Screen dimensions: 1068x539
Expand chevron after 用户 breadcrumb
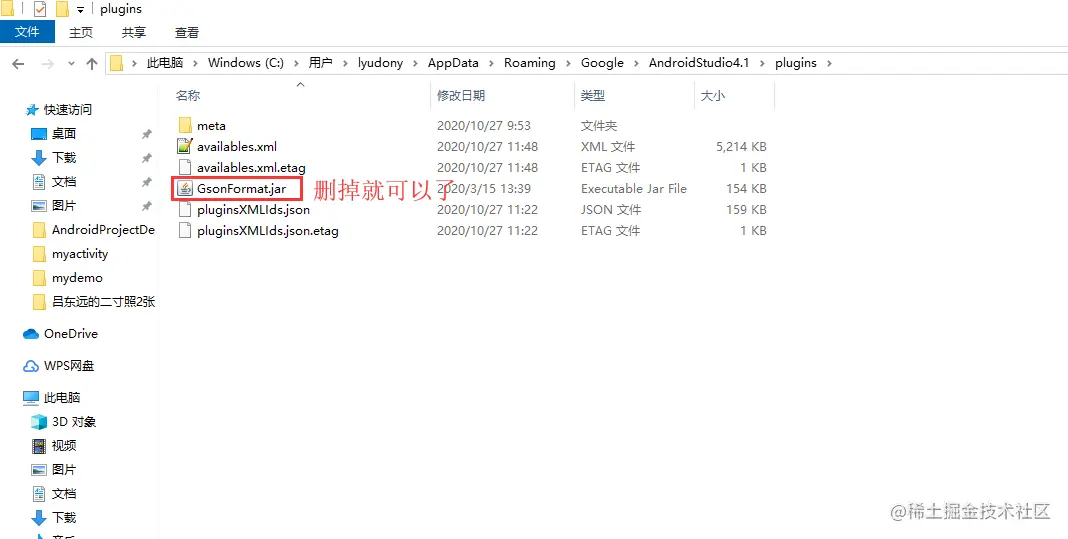345,63
